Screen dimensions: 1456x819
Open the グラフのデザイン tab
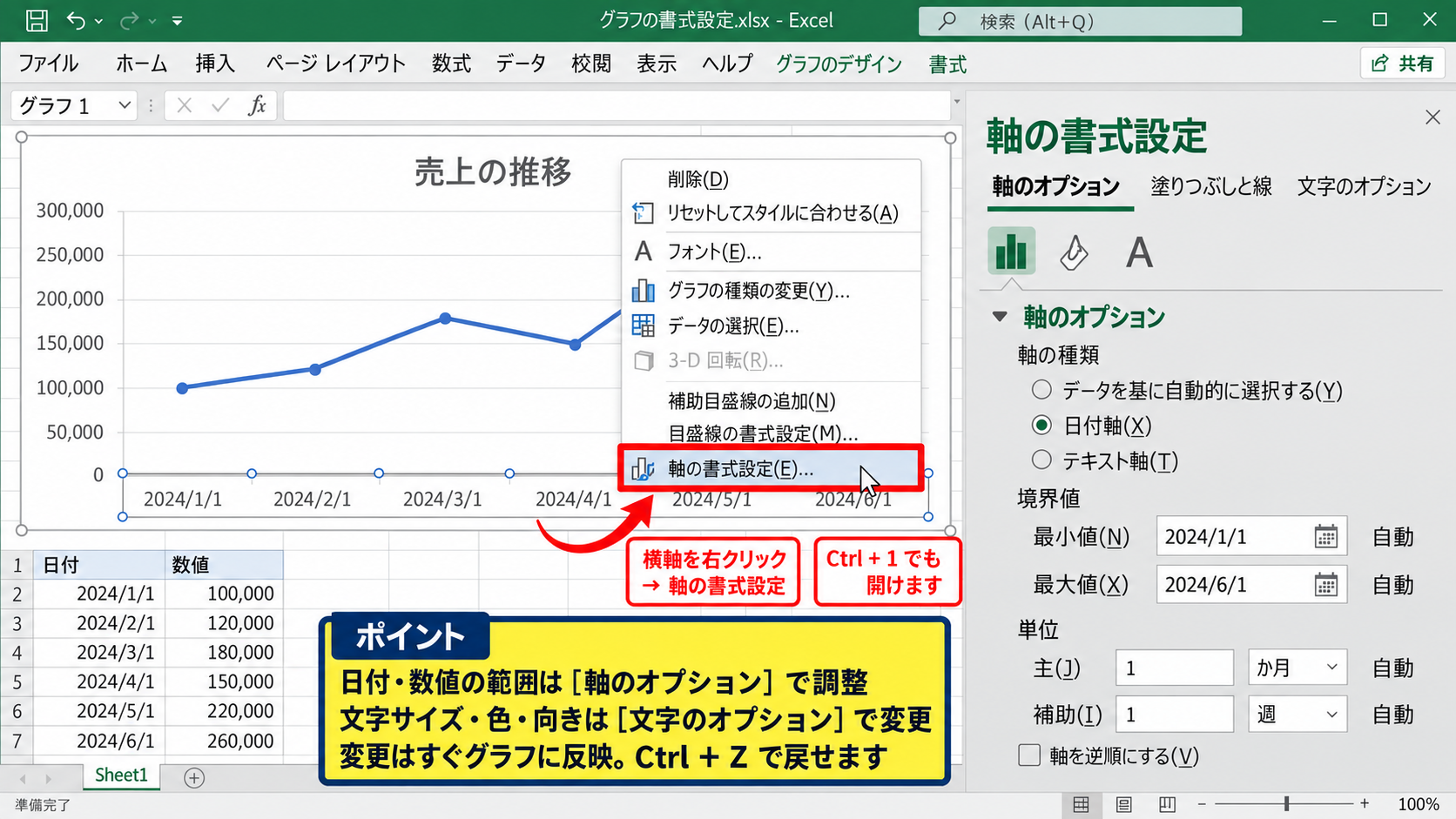839,64
